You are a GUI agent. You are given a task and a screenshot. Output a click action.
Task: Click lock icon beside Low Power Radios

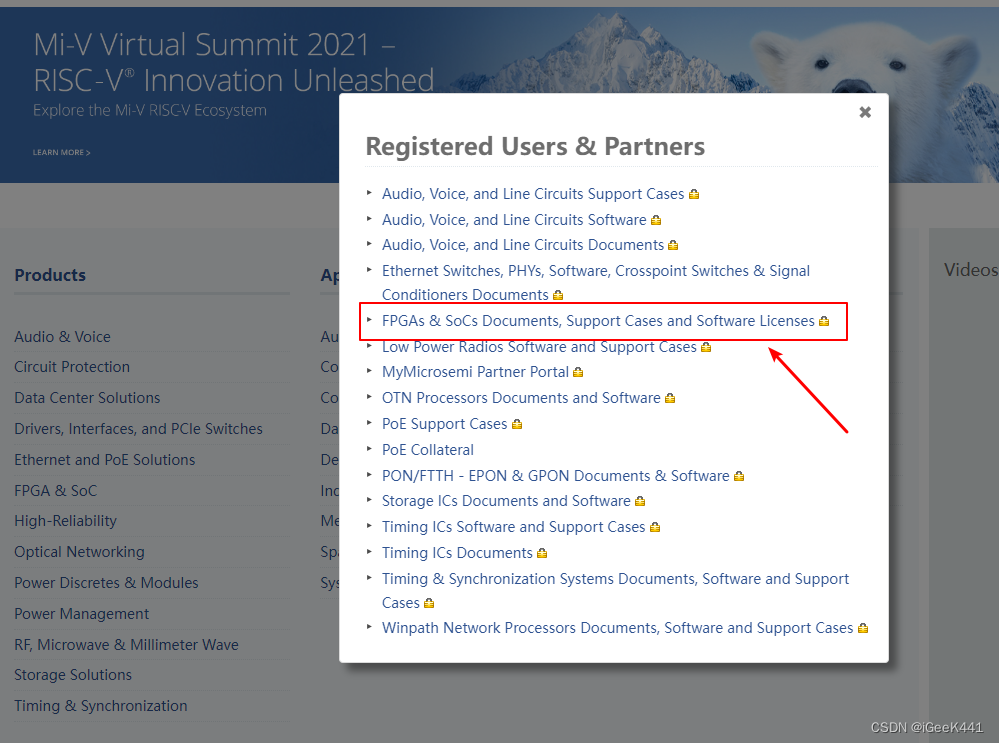click(705, 347)
